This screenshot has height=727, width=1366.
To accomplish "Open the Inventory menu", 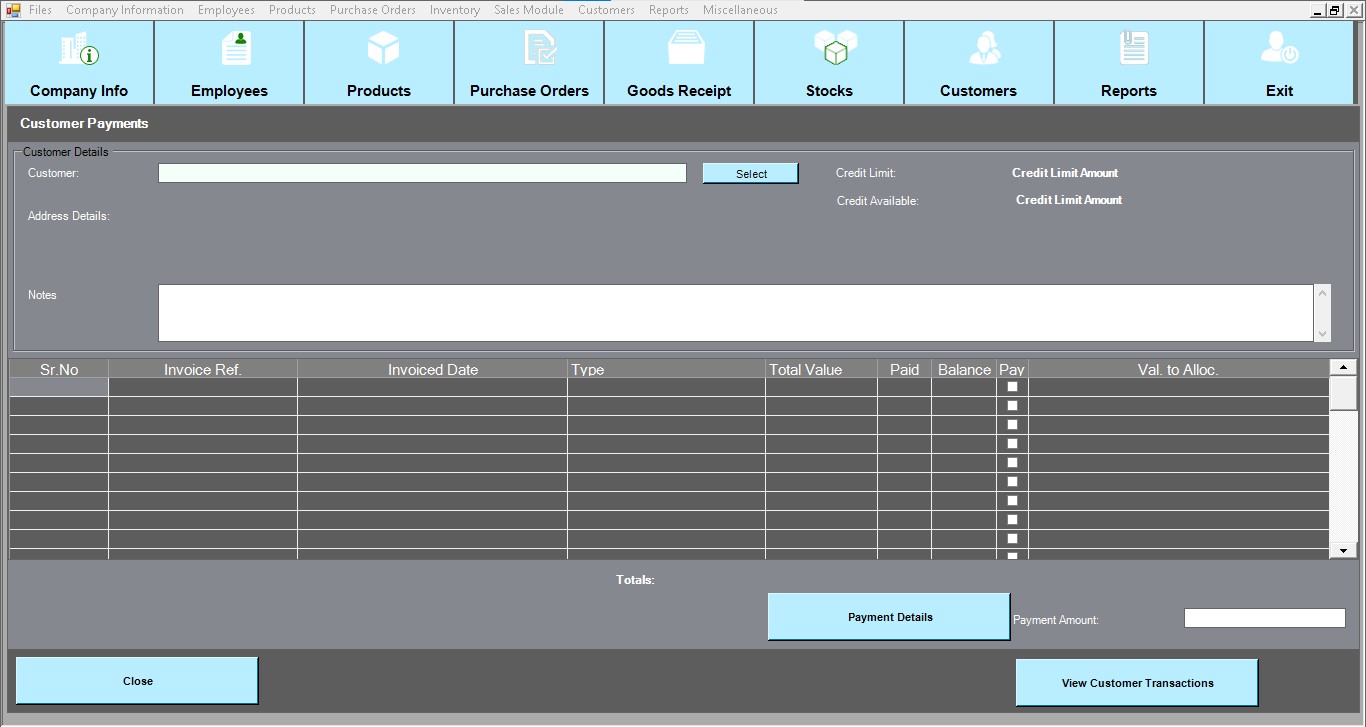I will coord(454,10).
